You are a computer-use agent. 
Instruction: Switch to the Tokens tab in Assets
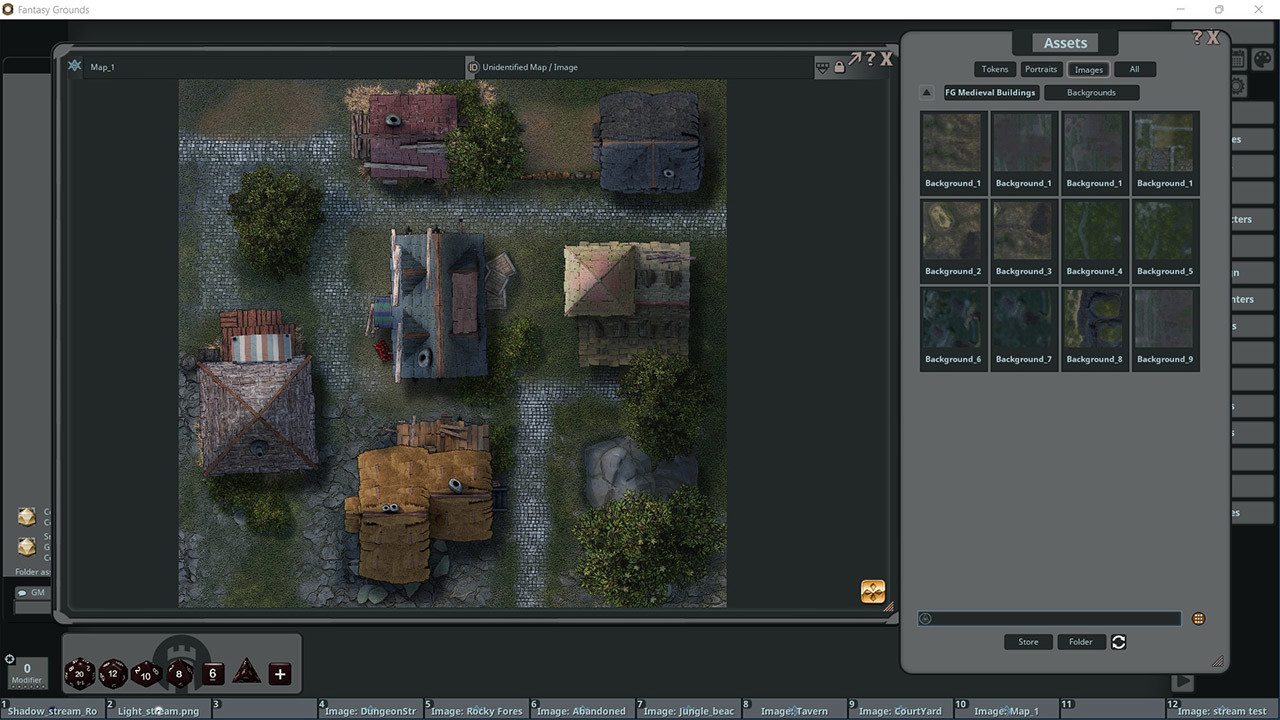[994, 69]
